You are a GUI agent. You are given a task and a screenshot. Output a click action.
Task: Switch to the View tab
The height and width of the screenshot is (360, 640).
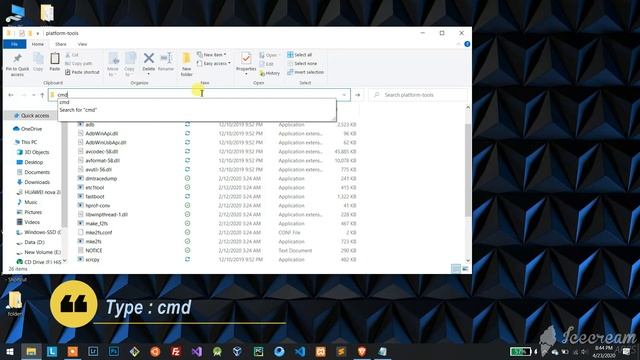coord(82,44)
